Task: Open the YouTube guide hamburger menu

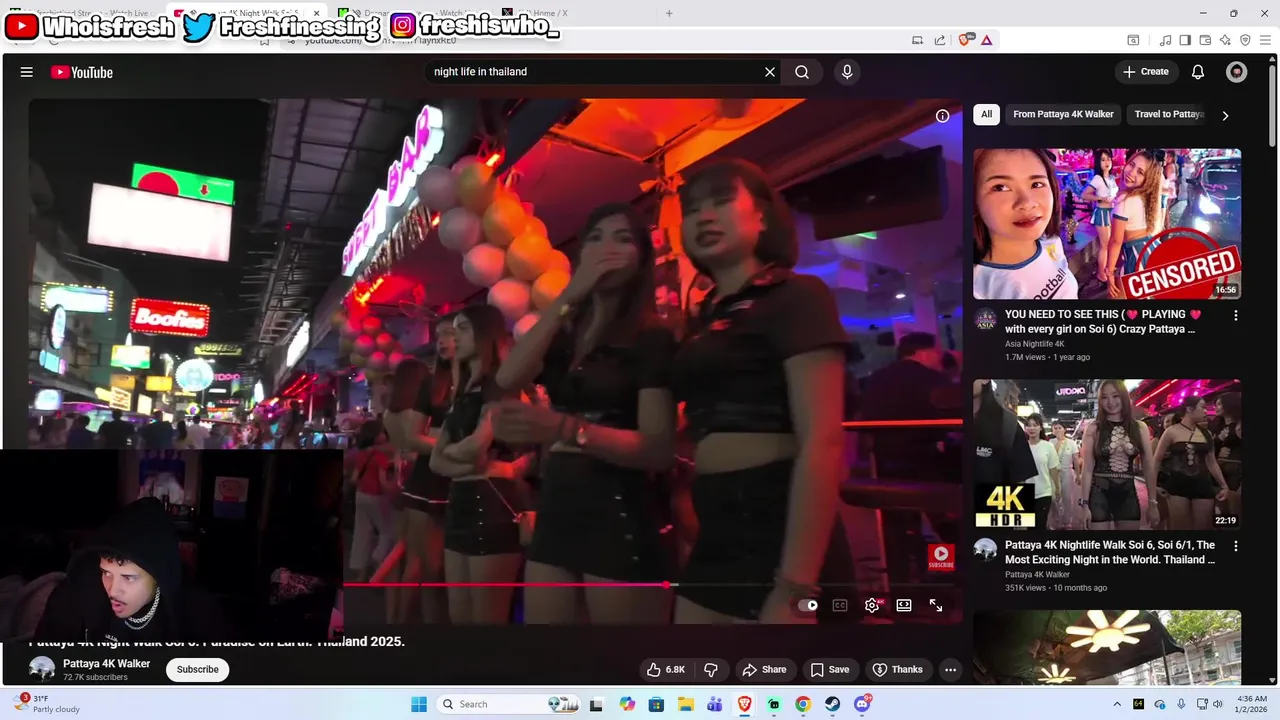Action: coord(27,72)
